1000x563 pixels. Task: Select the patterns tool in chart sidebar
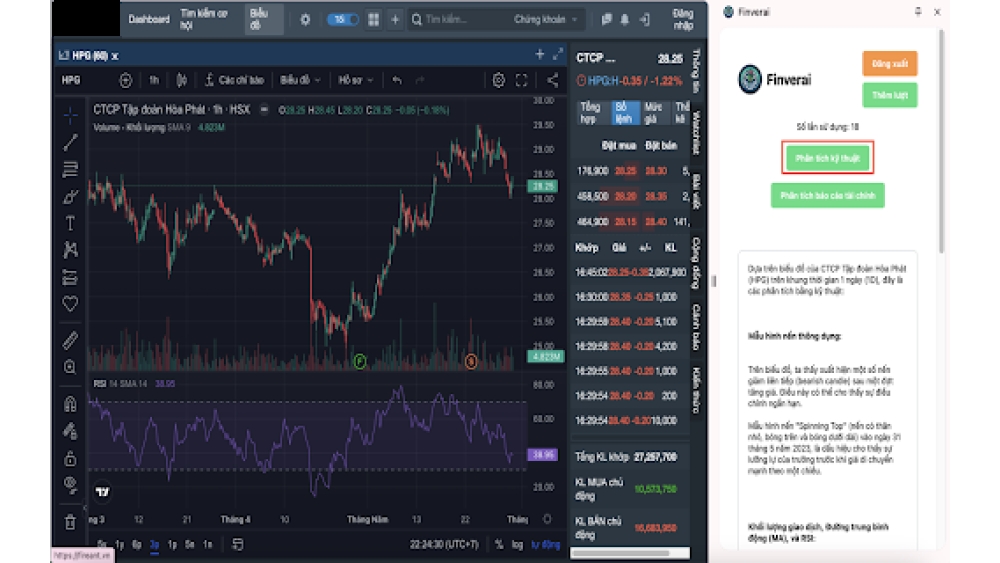coord(70,250)
